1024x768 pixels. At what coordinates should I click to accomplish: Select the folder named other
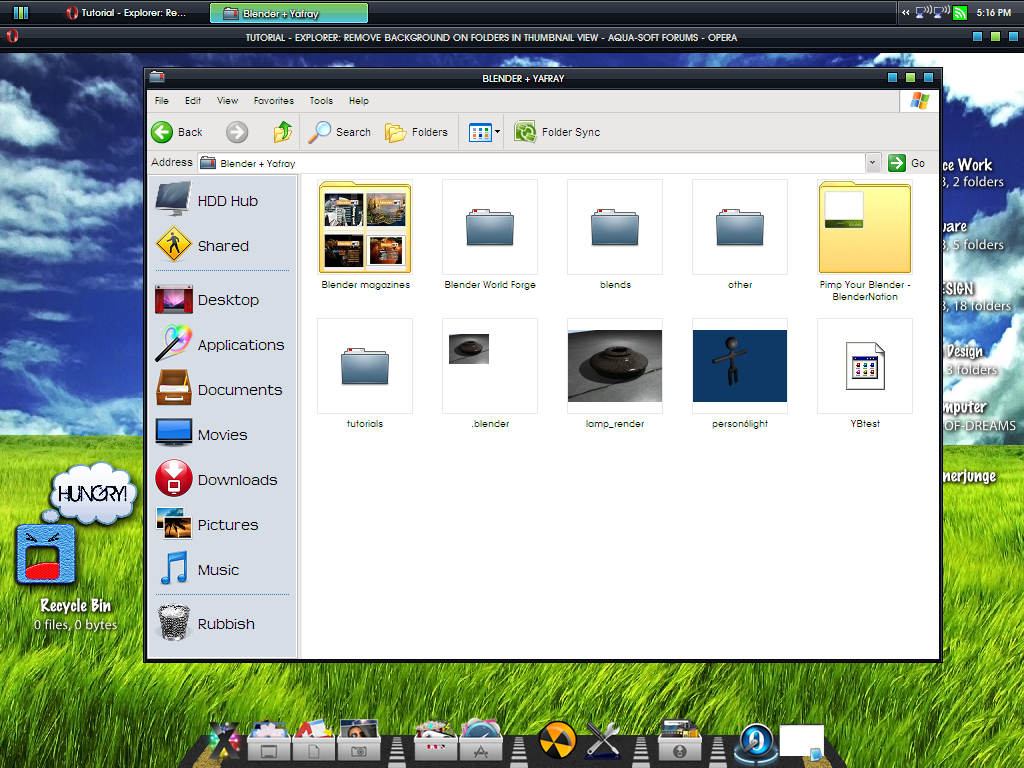(740, 227)
